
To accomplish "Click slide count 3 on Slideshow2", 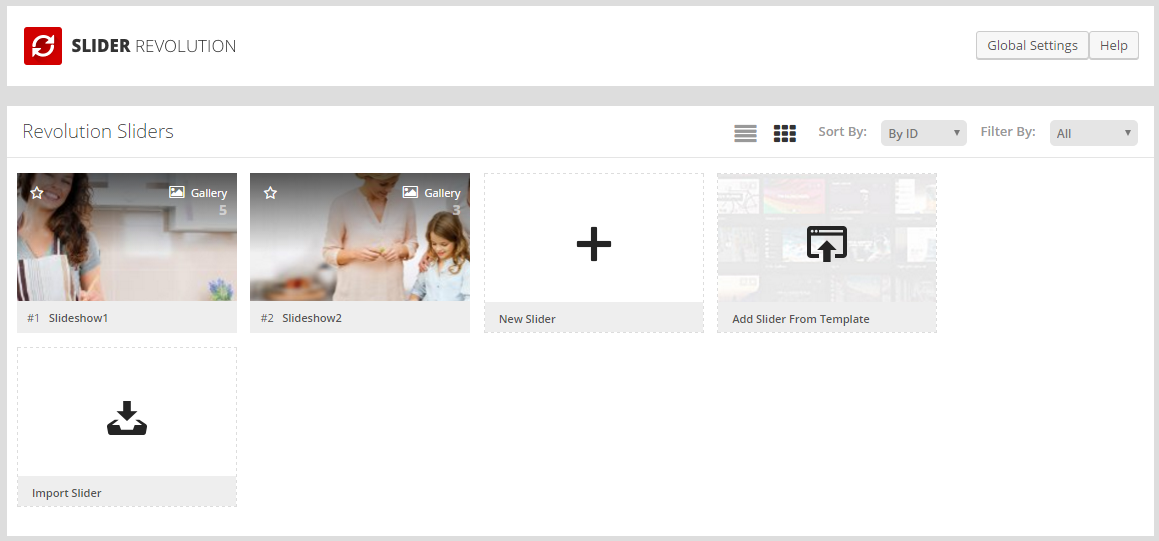I will 456,211.
